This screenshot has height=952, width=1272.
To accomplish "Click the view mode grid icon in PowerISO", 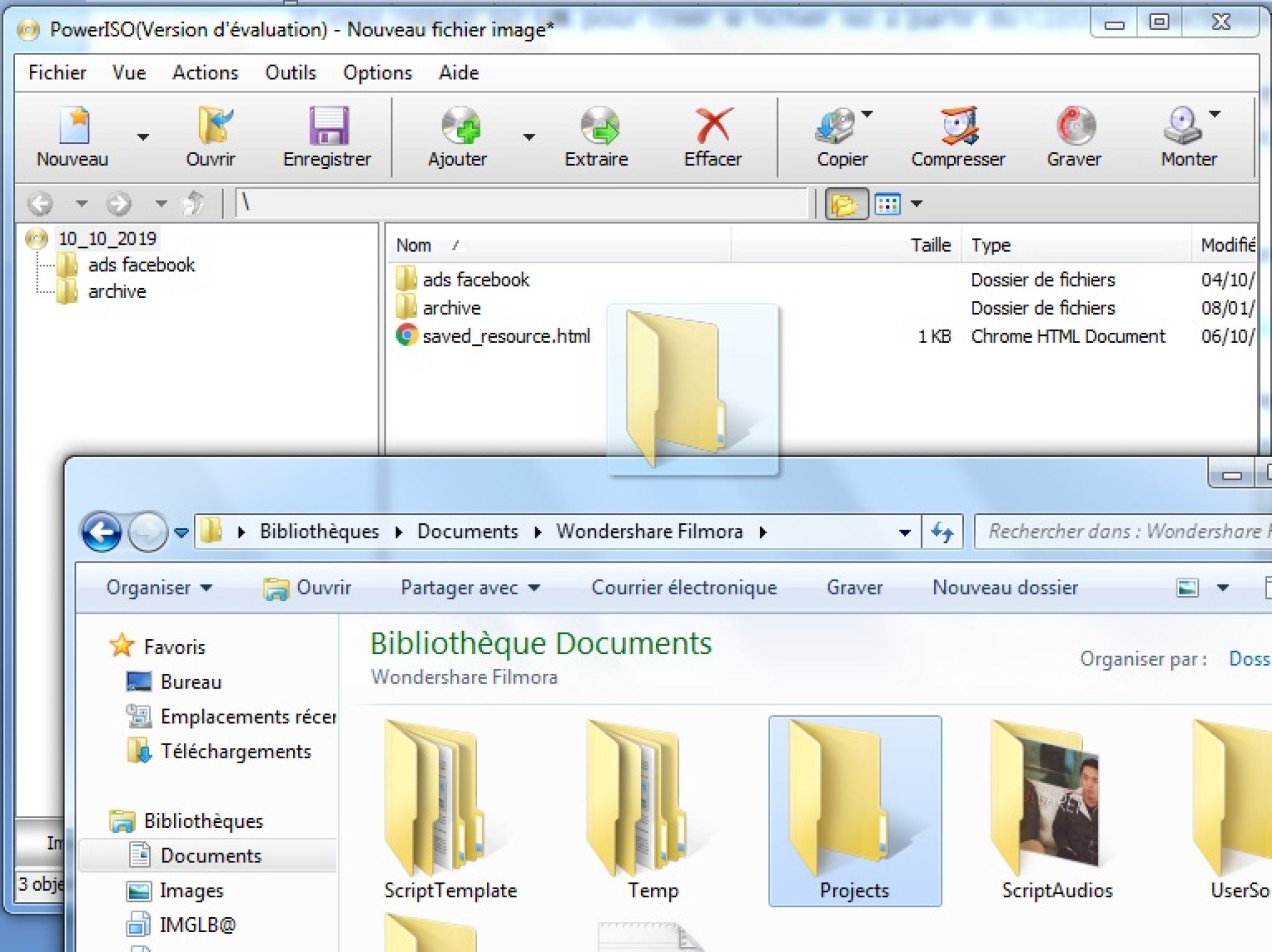I will (x=888, y=203).
